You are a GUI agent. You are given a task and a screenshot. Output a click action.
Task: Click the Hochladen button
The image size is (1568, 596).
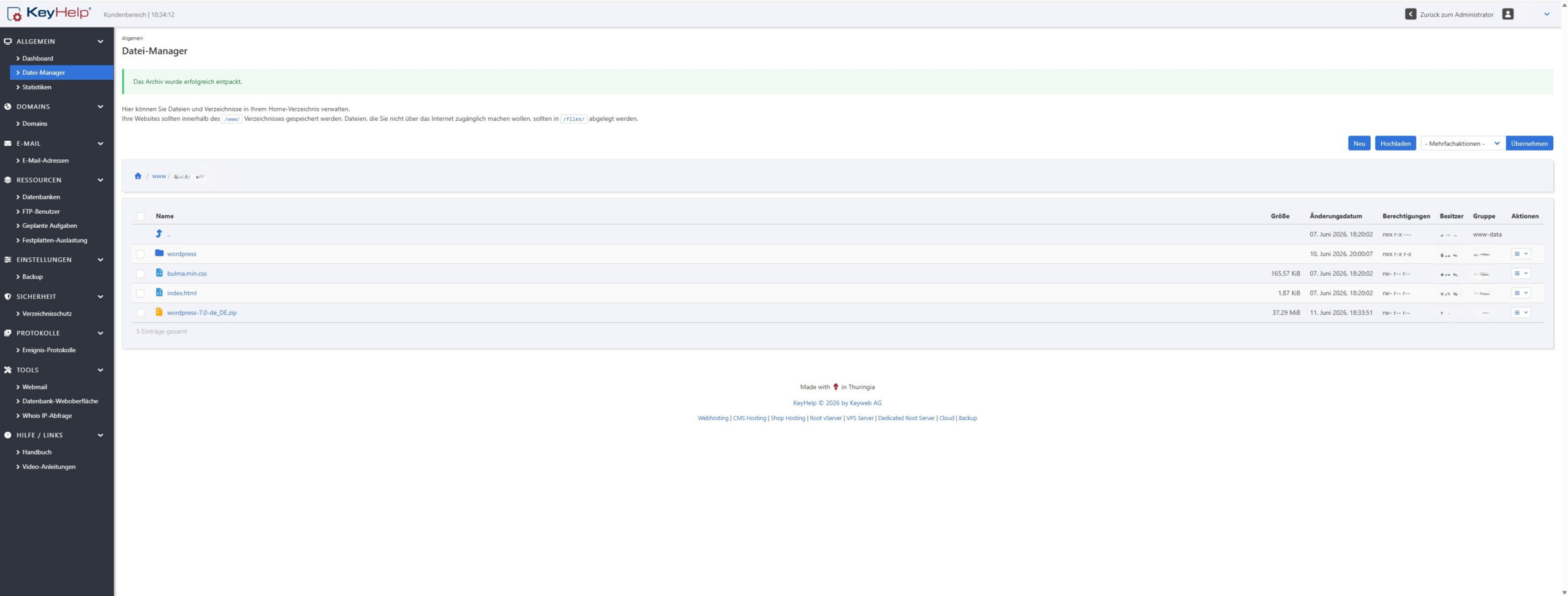pyautogui.click(x=1395, y=143)
